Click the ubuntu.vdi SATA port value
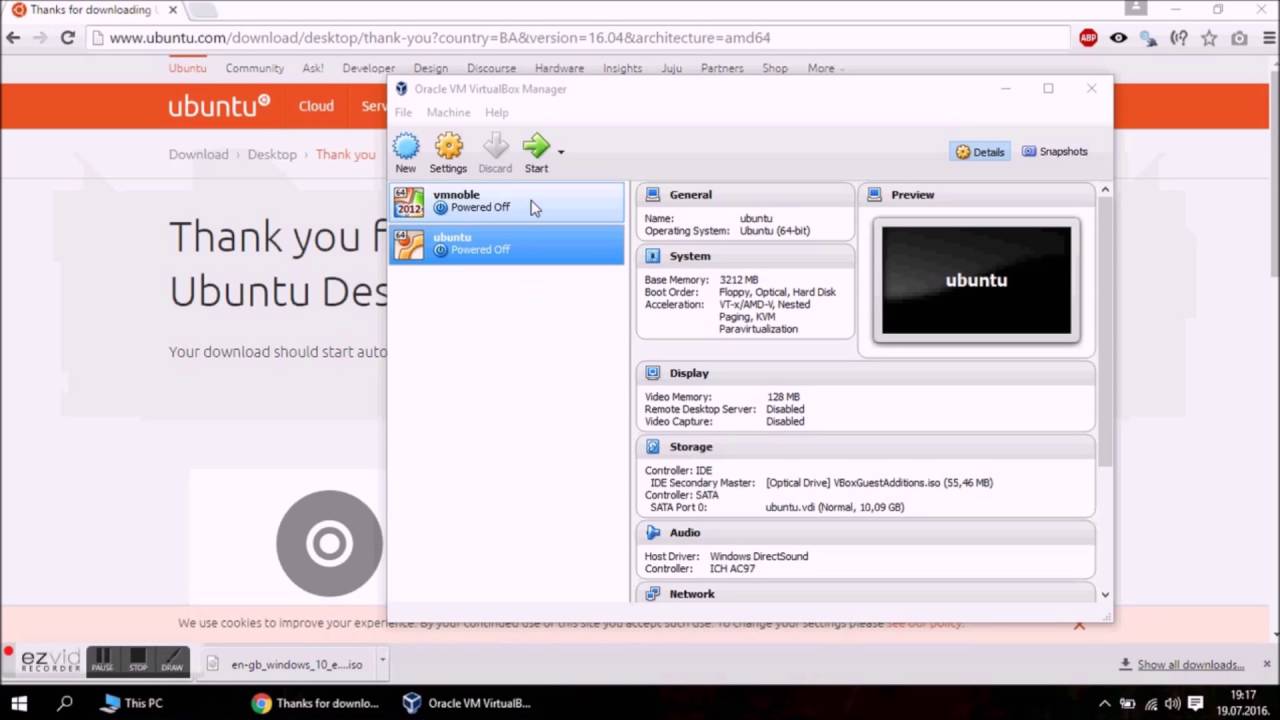Screen dimensions: 1280x720 (x=835, y=507)
